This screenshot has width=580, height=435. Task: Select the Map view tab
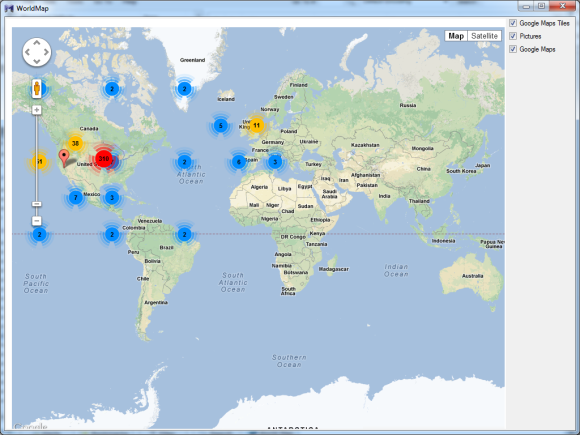(x=456, y=36)
